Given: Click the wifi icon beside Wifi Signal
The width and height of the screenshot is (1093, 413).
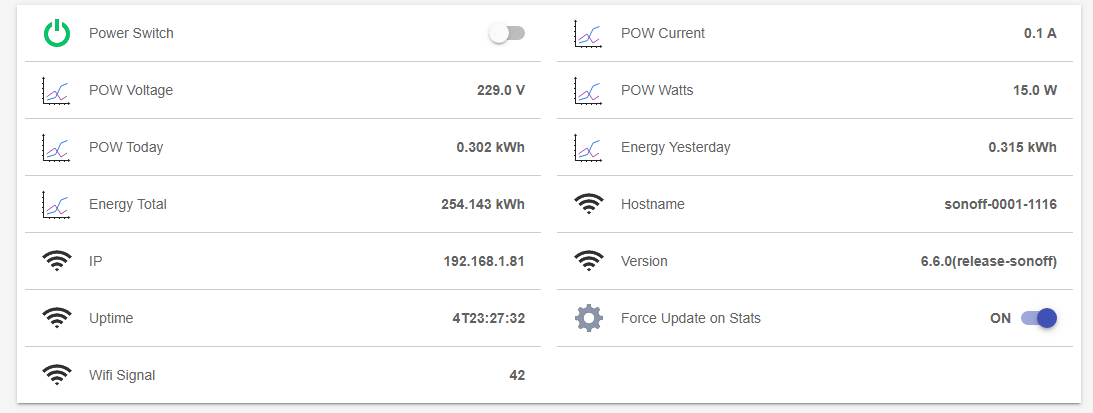Looking at the screenshot, I should point(57,375).
